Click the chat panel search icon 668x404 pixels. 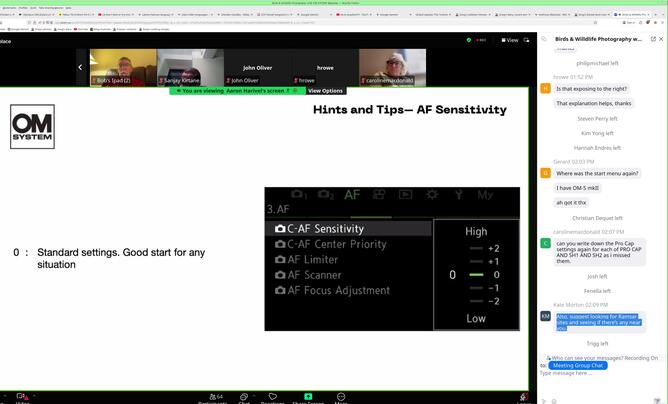544,39
